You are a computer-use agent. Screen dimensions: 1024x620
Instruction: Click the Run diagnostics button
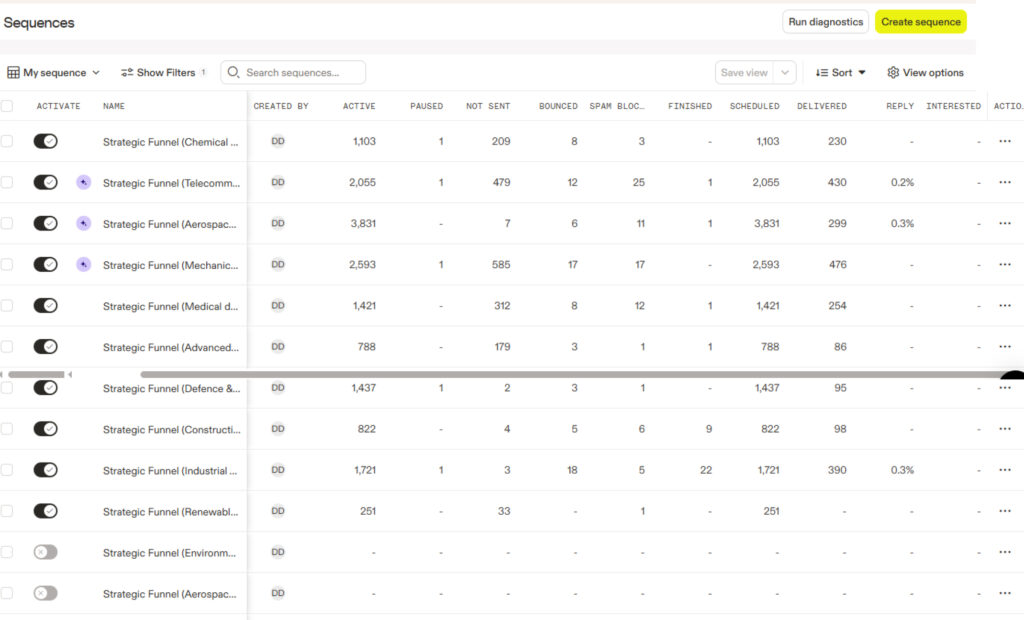click(x=825, y=22)
